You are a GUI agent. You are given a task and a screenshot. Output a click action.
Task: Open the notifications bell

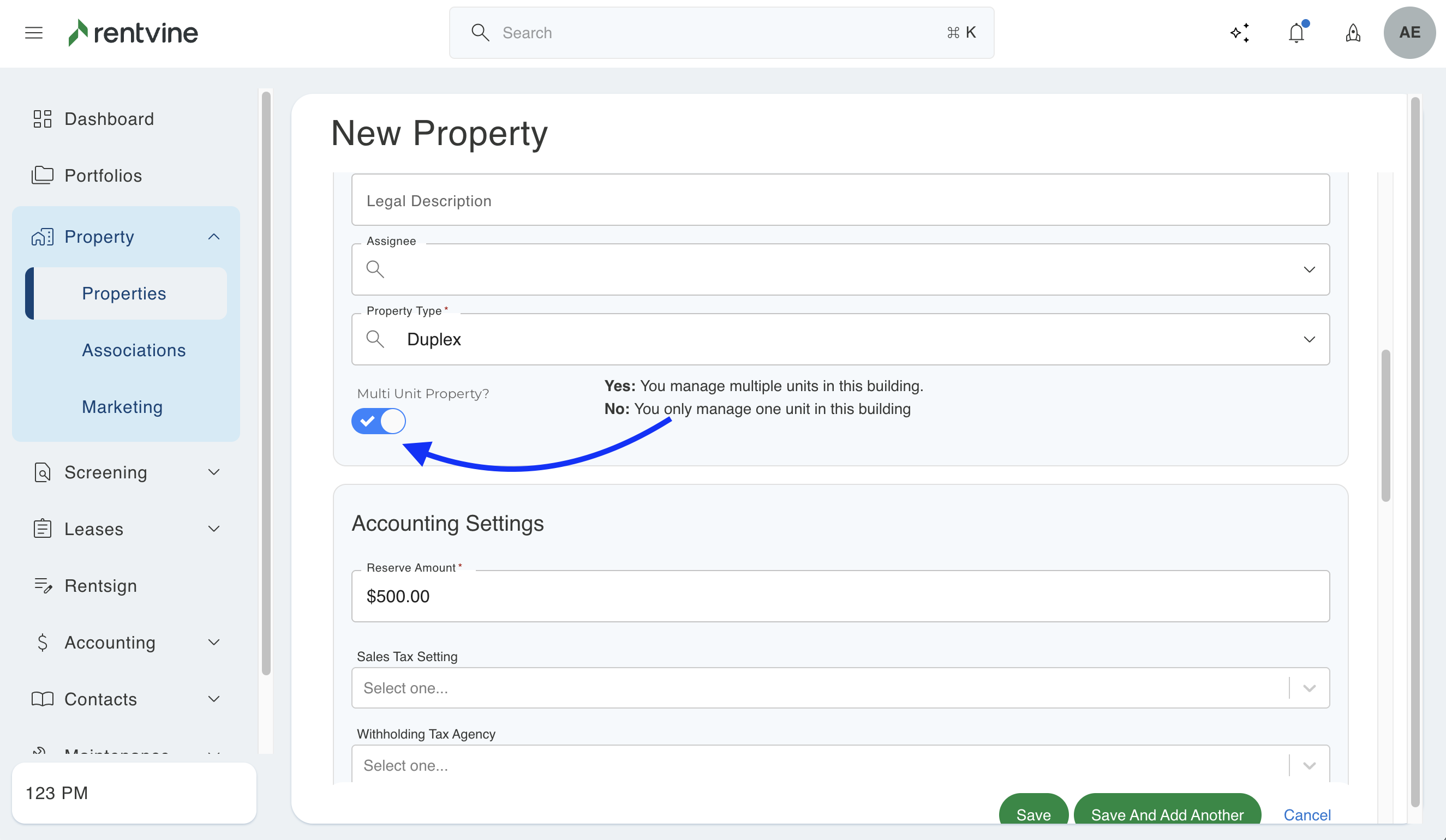1296,33
